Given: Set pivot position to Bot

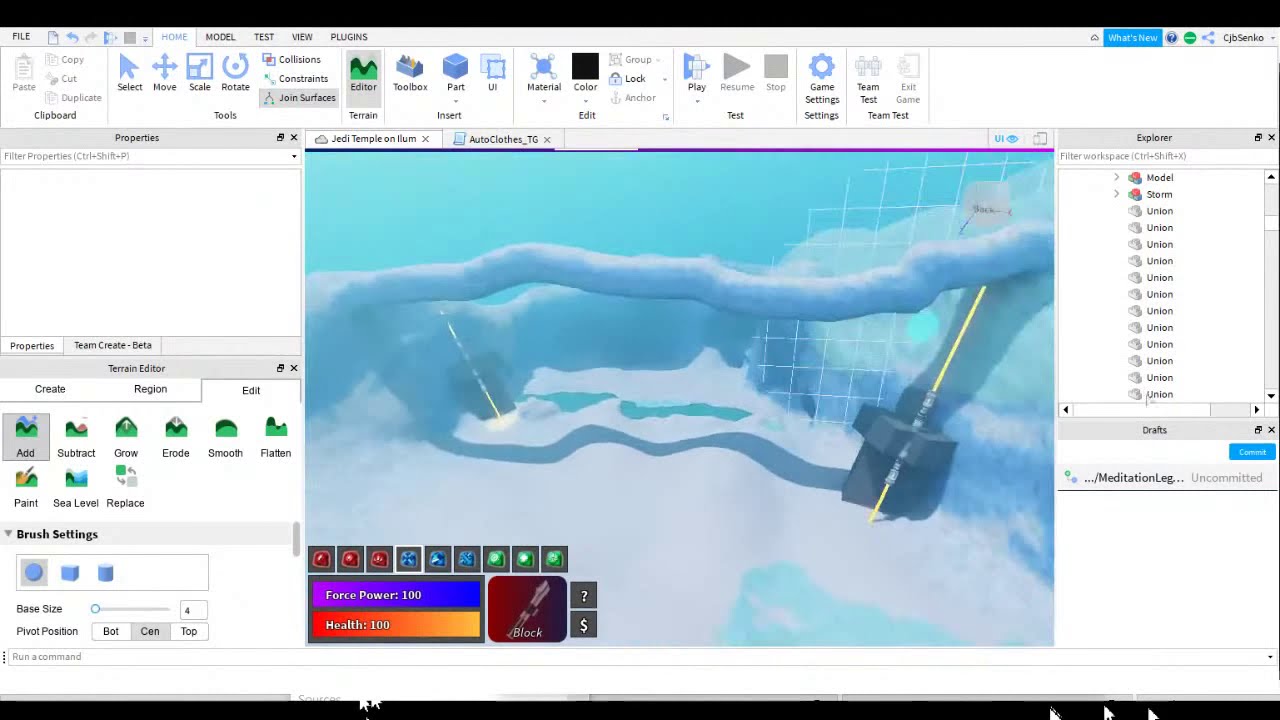Looking at the screenshot, I should (111, 631).
